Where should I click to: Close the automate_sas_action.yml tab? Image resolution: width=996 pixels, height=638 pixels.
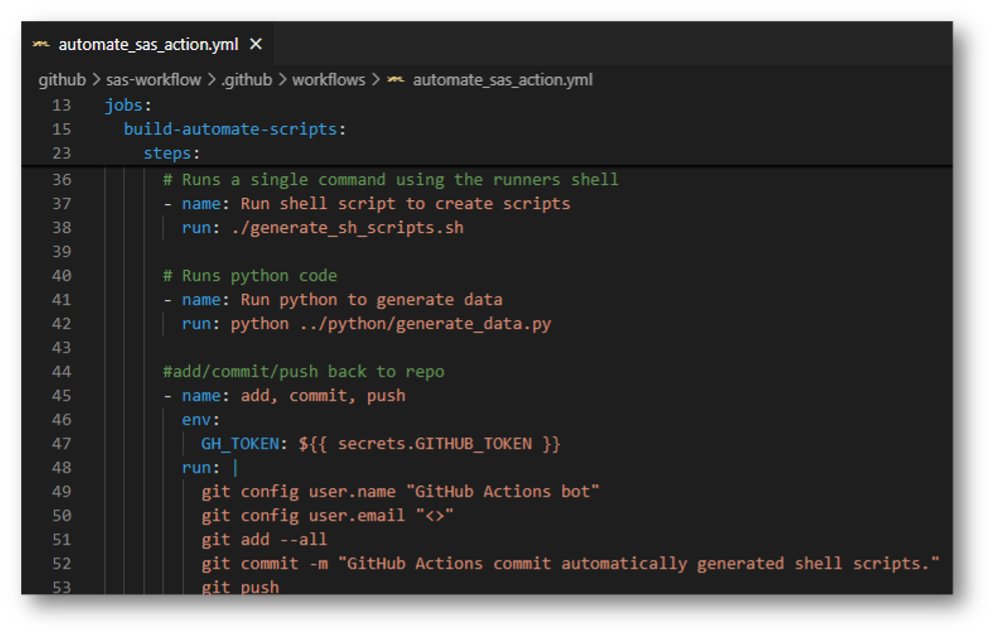[x=256, y=44]
